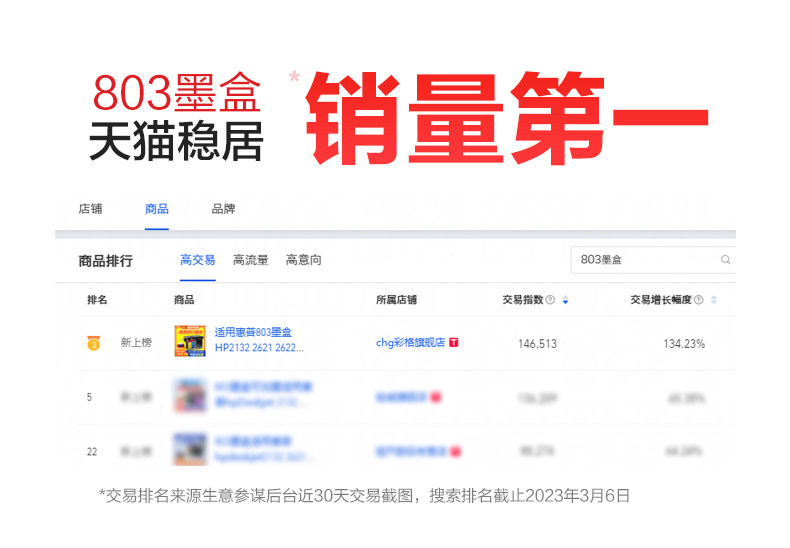Open blurred product link in rank 5 row
Viewport: 790px width, 548px height.
[x=263, y=394]
